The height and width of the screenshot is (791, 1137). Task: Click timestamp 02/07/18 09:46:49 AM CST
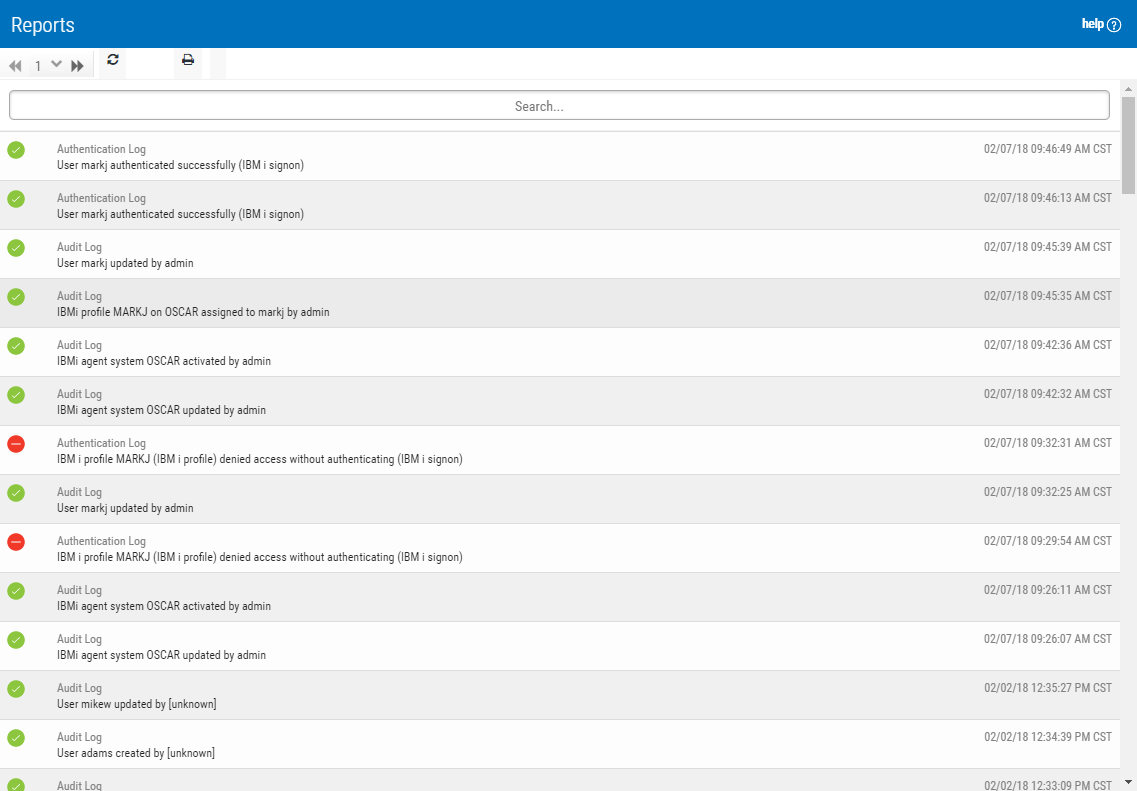[1048, 149]
